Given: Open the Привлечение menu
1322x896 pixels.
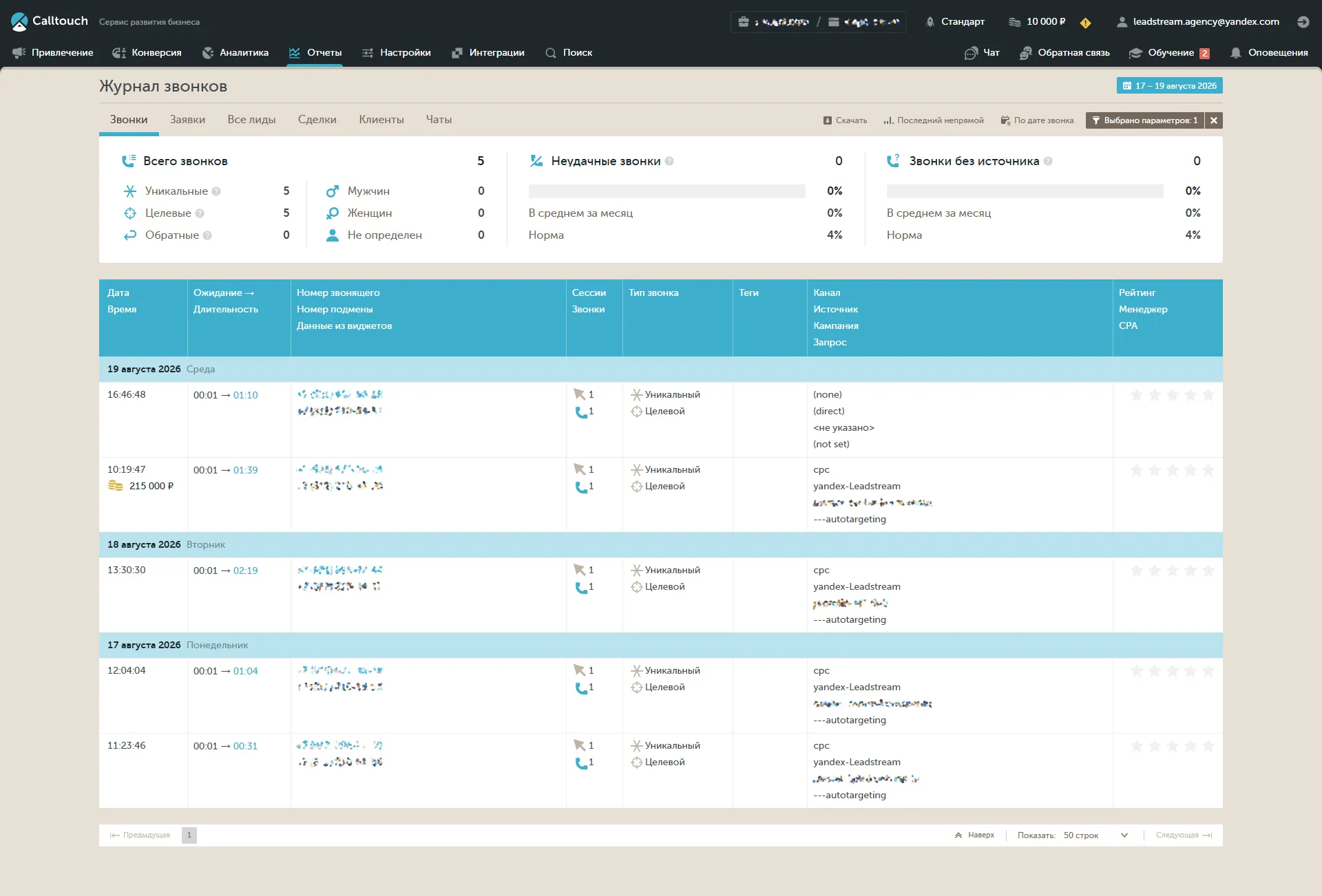Looking at the screenshot, I should [53, 53].
